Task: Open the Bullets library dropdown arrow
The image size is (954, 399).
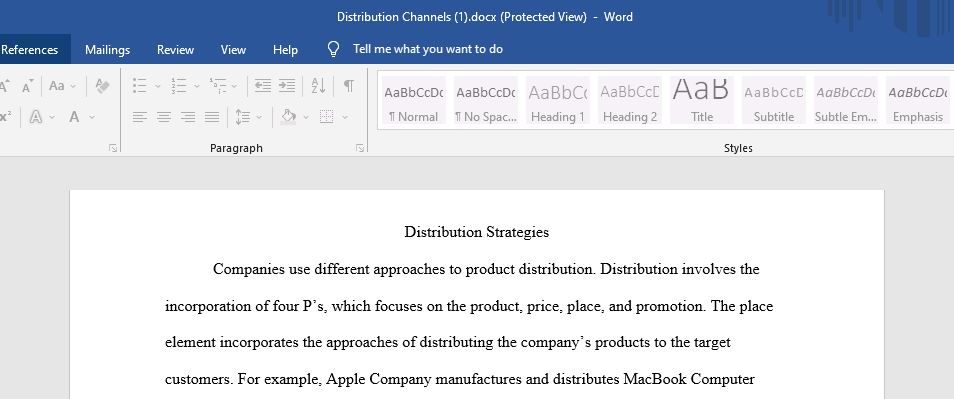Action: [x=158, y=86]
